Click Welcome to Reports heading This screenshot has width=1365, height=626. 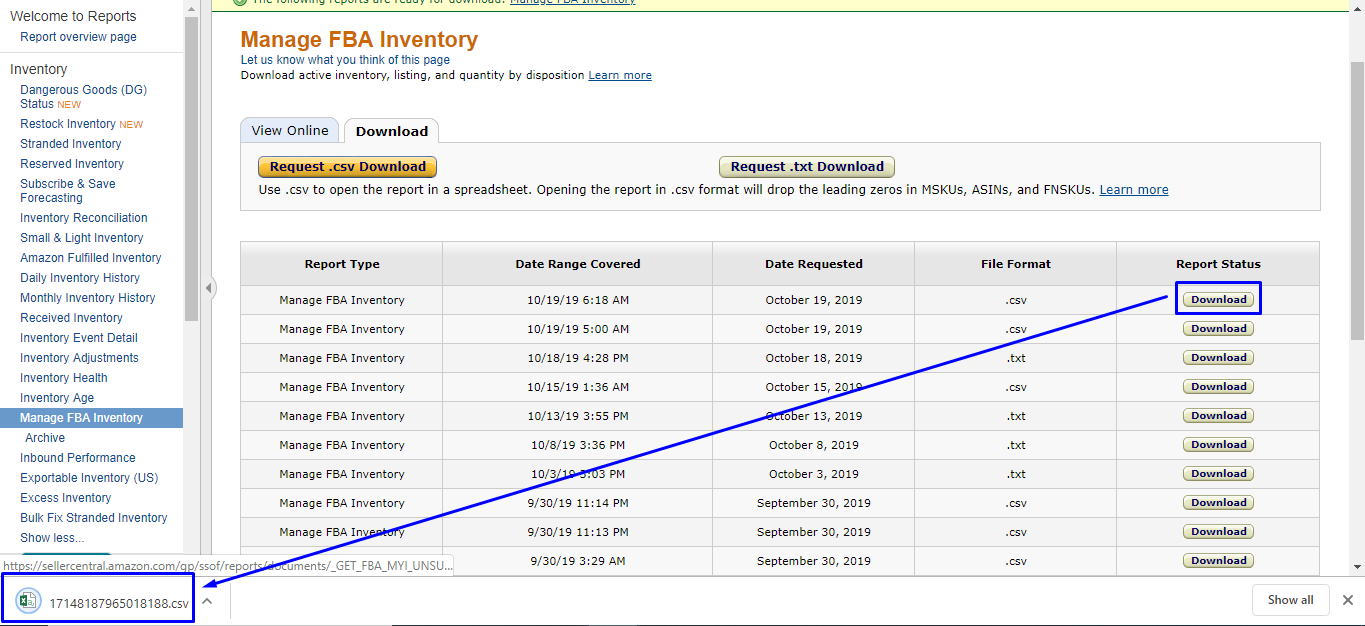pyautogui.click(x=73, y=16)
